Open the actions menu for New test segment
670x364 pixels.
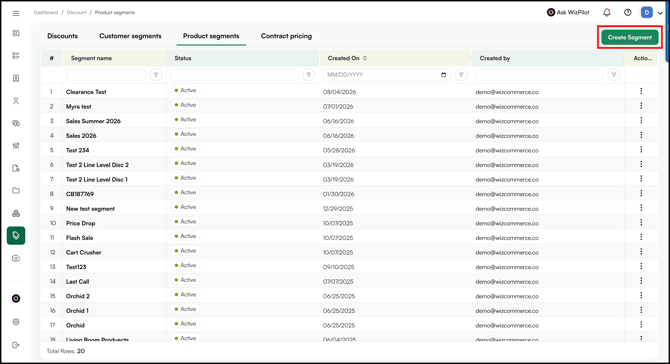tap(641, 208)
